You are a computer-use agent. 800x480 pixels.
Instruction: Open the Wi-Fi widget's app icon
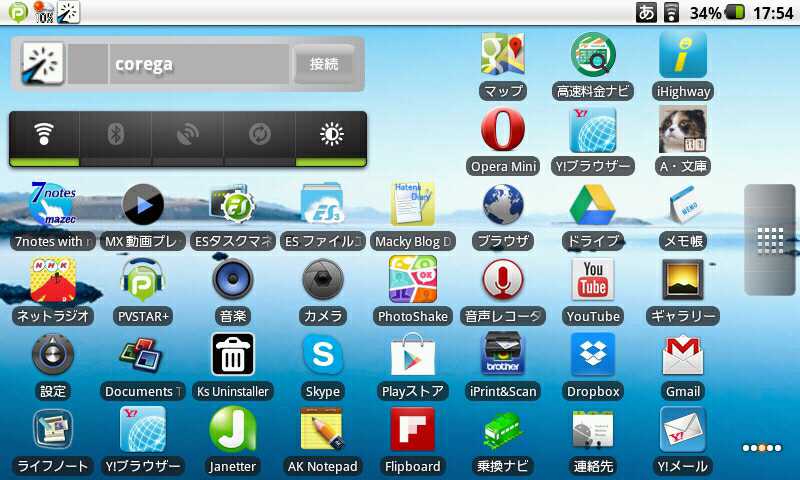(x=43, y=63)
